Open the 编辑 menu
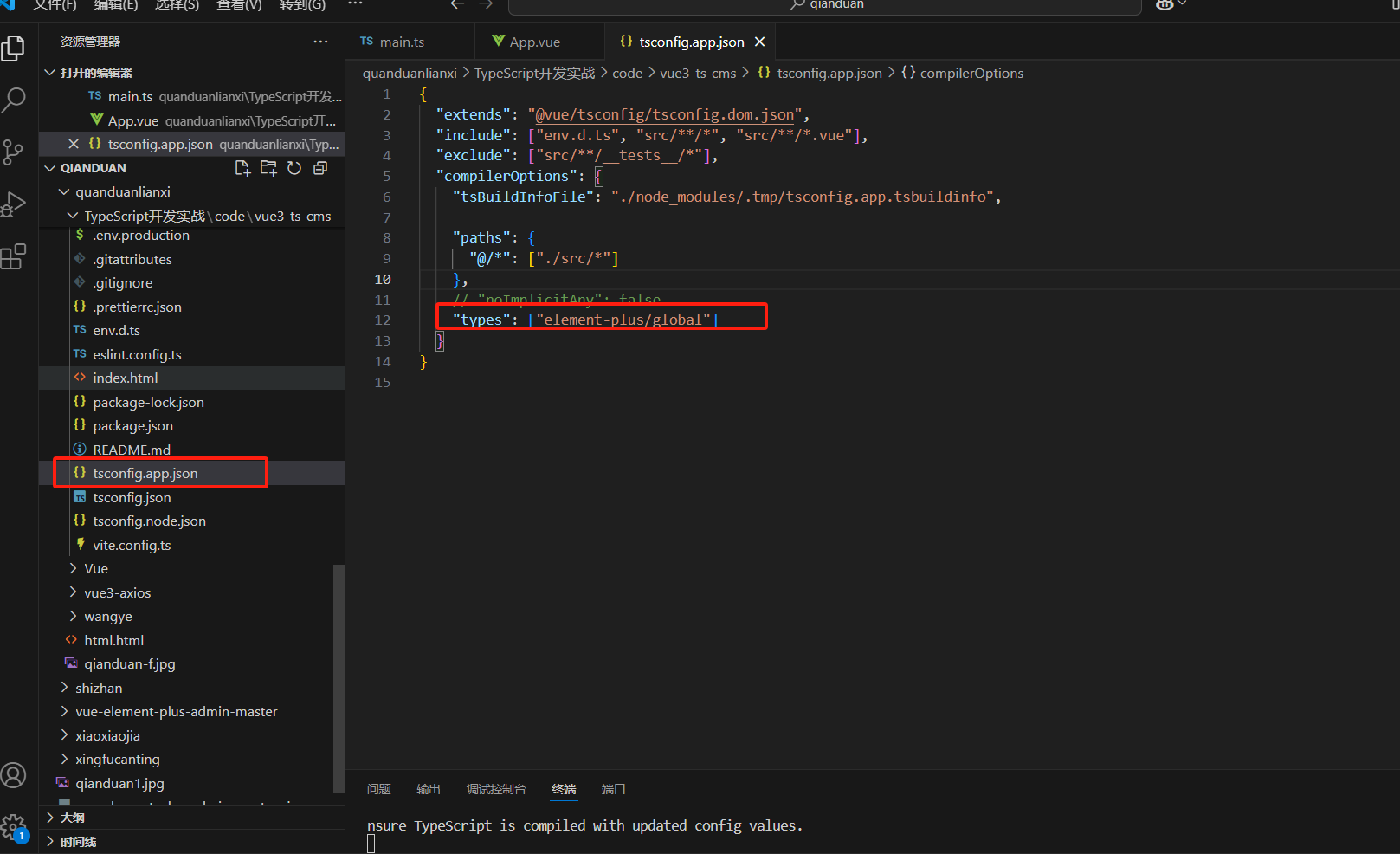 pyautogui.click(x=115, y=5)
